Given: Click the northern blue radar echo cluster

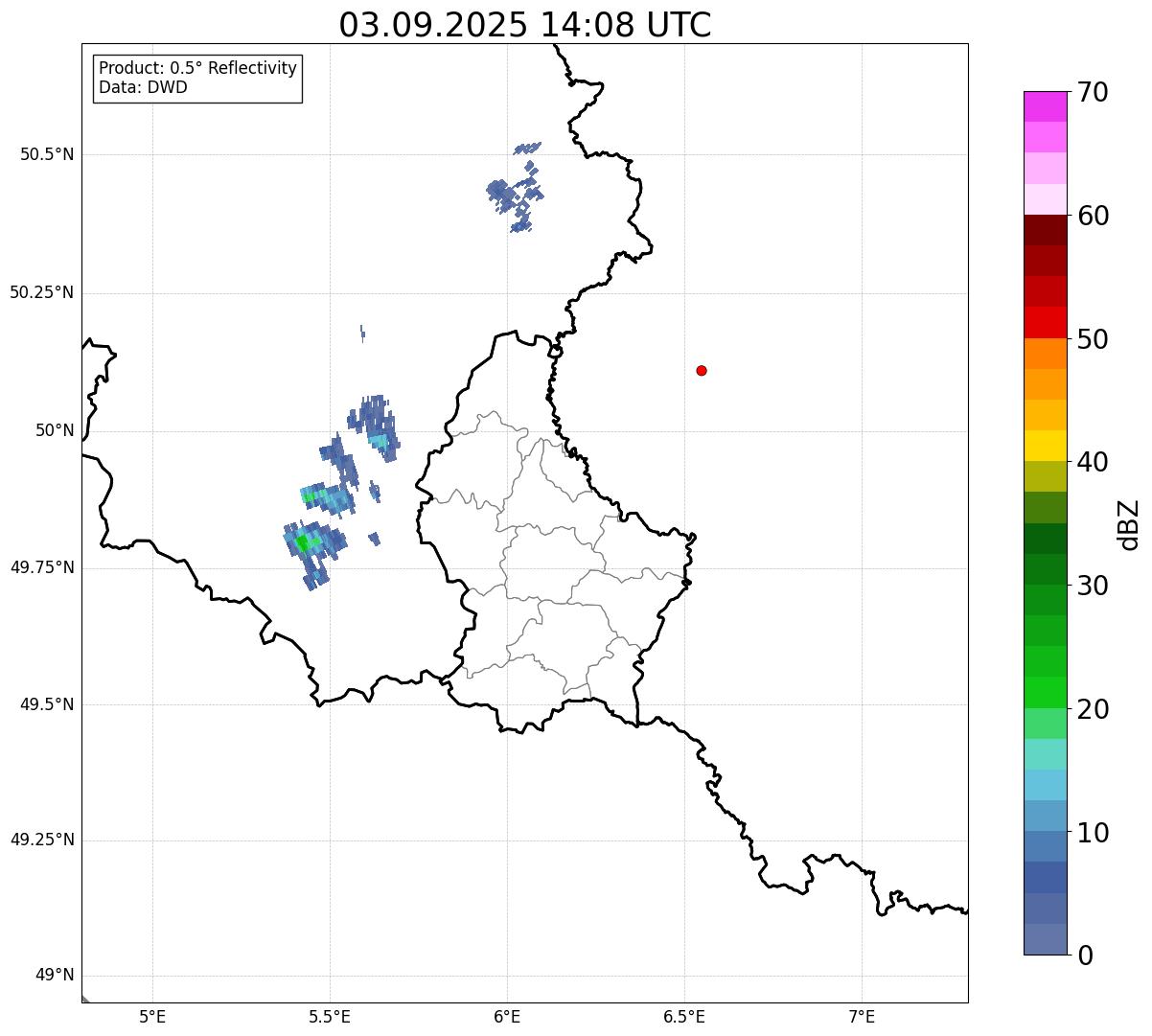Looking at the screenshot, I should click(515, 189).
